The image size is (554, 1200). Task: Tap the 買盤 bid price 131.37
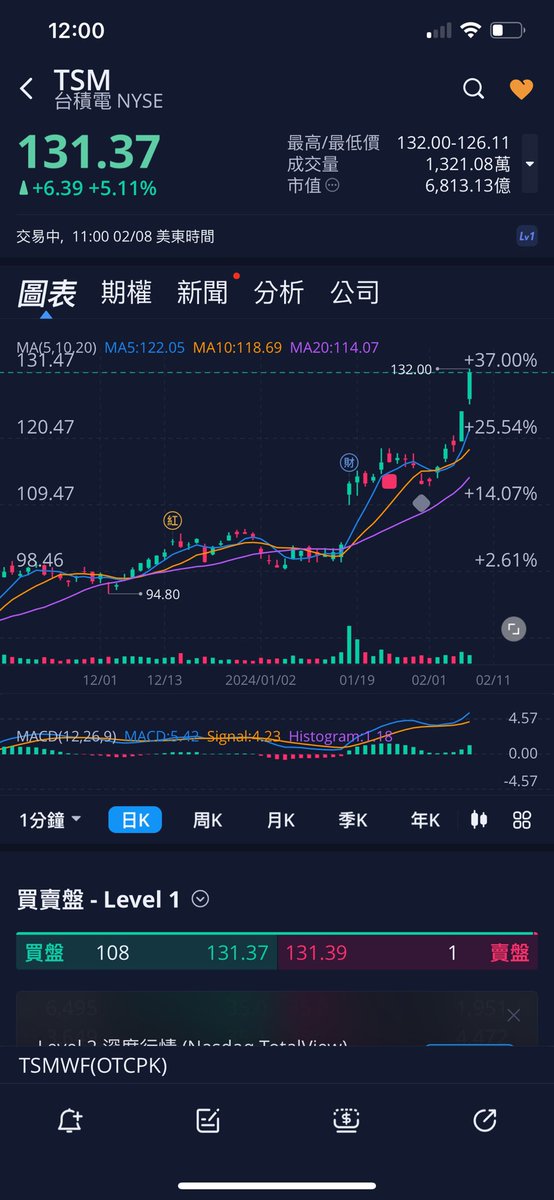(x=237, y=953)
